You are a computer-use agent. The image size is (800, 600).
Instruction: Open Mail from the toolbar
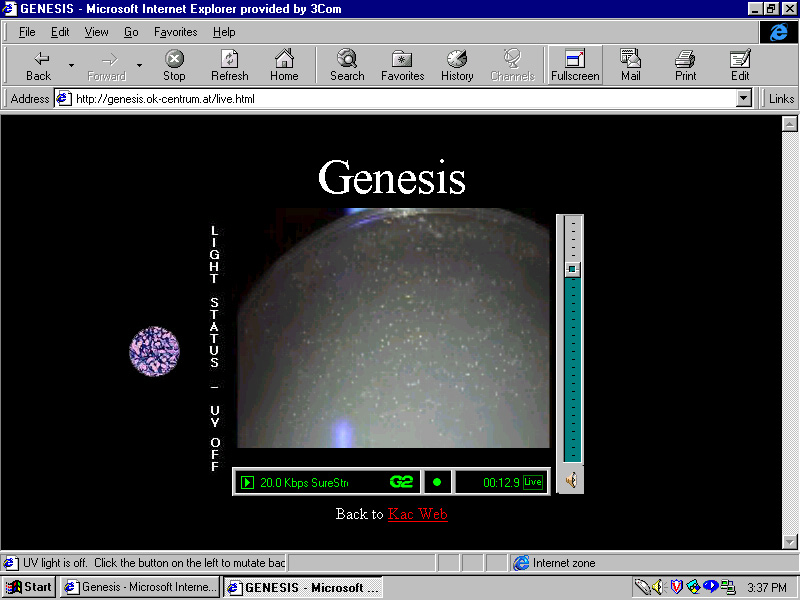pos(631,65)
